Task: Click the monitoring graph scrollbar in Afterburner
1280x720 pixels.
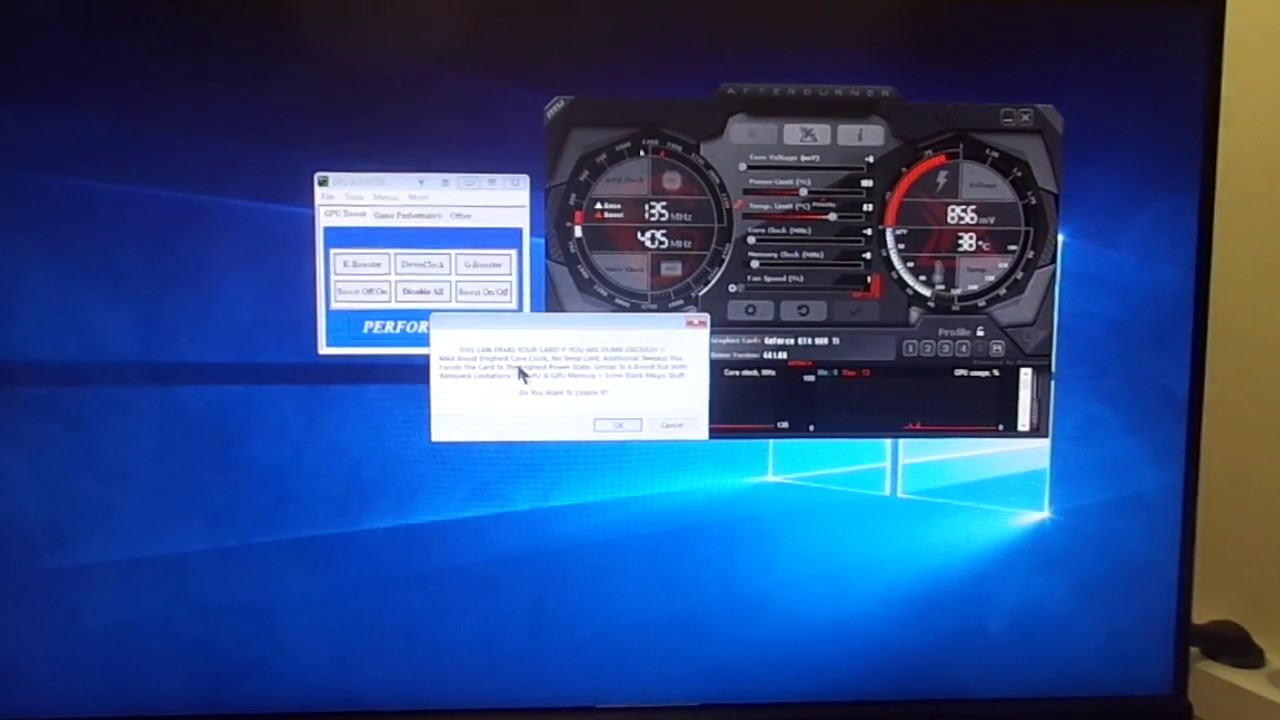Action: pyautogui.click(x=1024, y=399)
